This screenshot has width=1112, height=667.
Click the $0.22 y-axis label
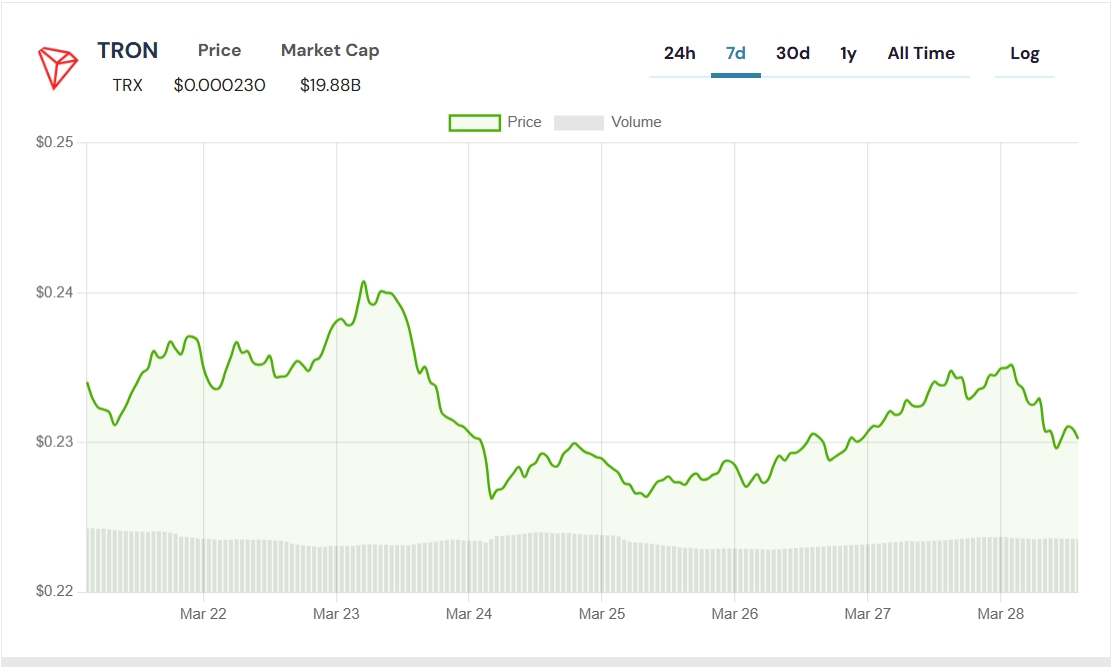[x=55, y=591]
